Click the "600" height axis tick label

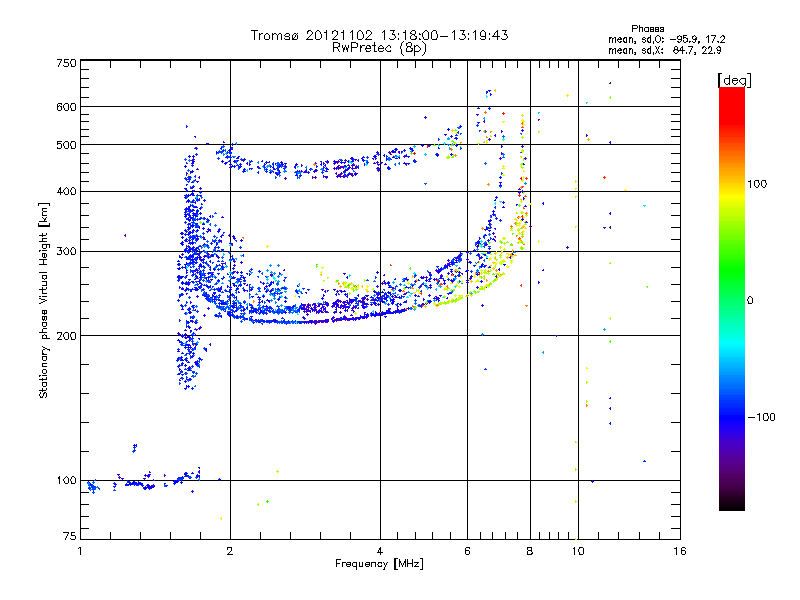[x=66, y=107]
